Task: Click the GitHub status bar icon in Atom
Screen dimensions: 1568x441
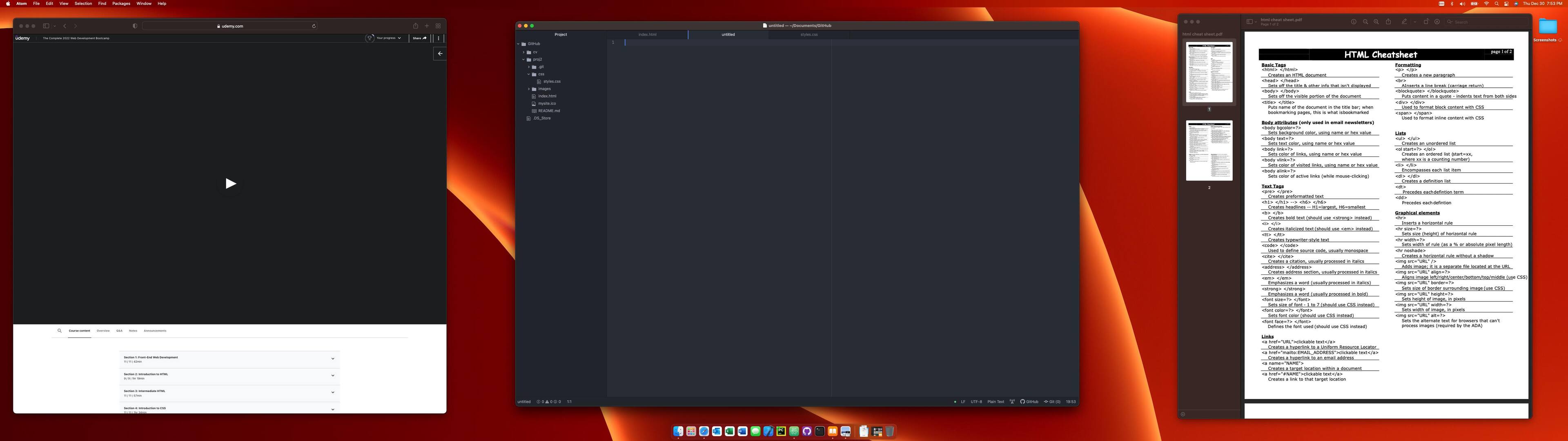Action: coord(1029,401)
